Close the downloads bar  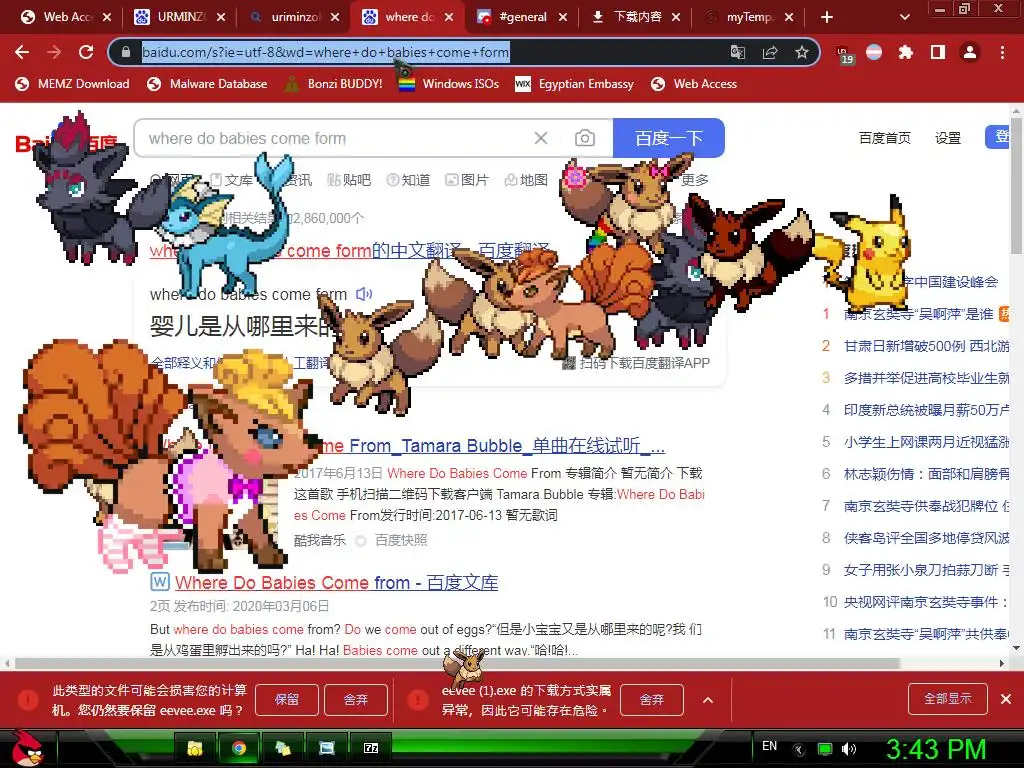[1006, 699]
